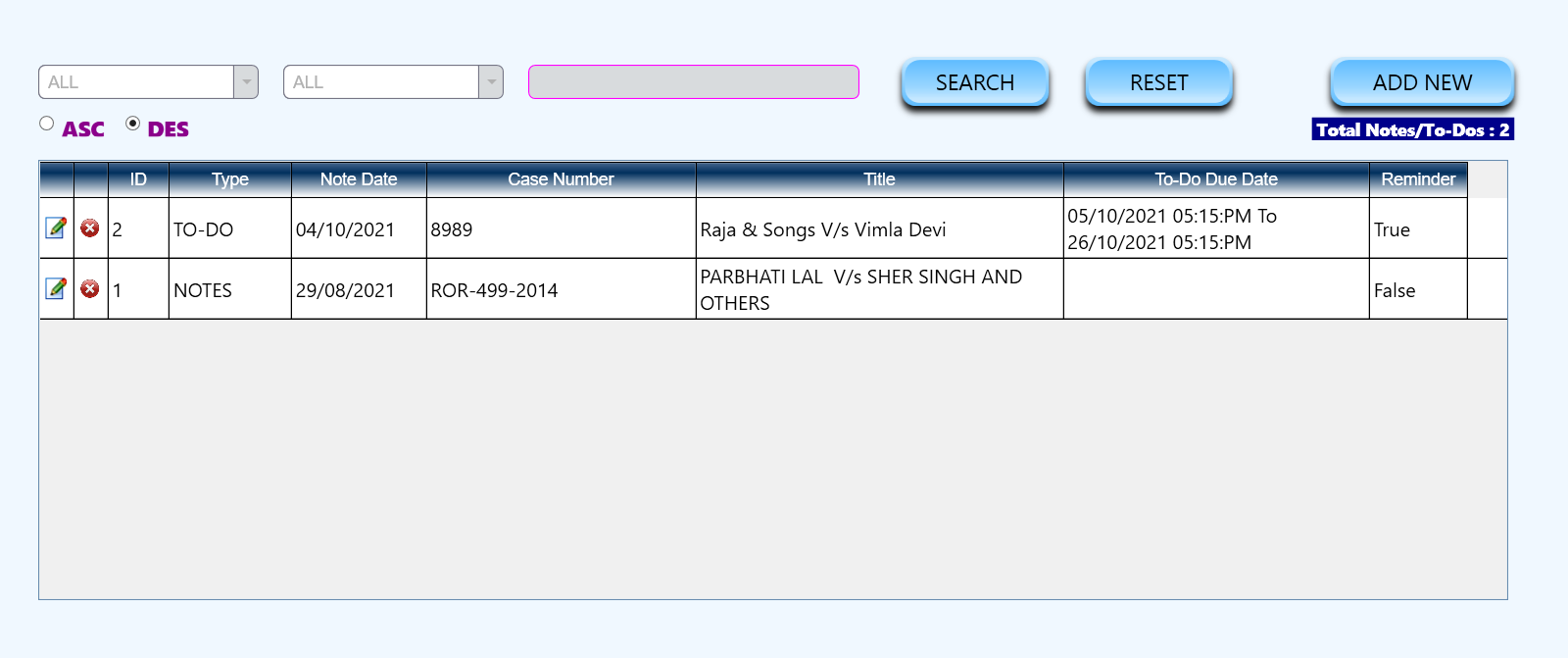
Task: Sort table by Title column header
Action: pyautogui.click(x=879, y=179)
